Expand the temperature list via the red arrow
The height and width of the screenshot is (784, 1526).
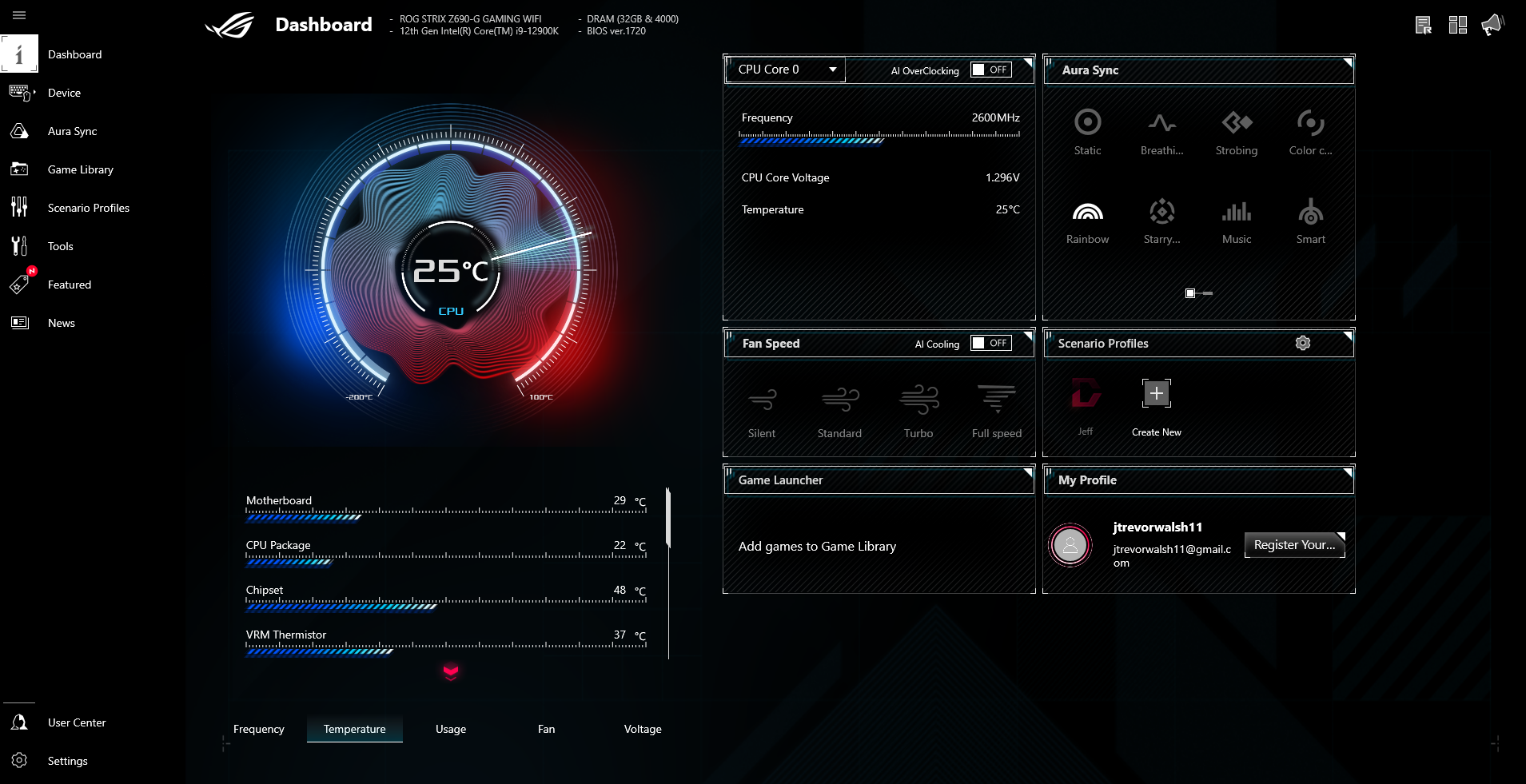coord(451,674)
